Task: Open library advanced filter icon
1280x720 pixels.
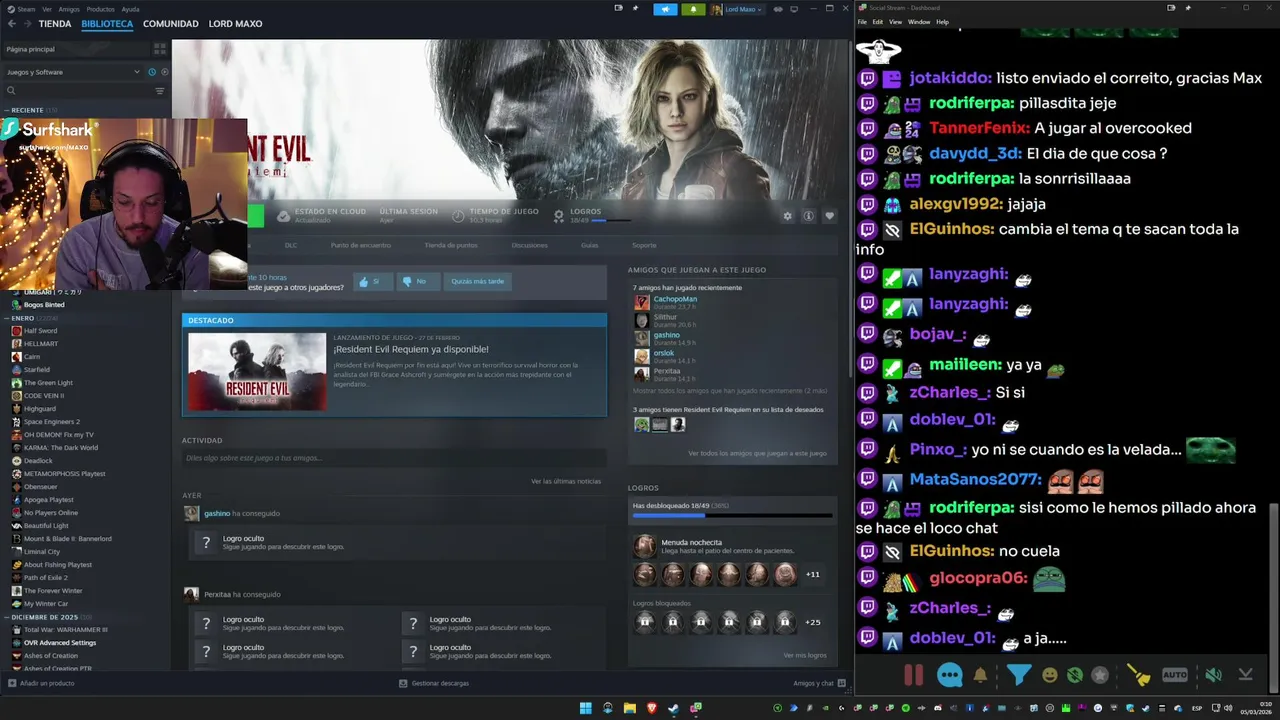Action: tap(159, 91)
